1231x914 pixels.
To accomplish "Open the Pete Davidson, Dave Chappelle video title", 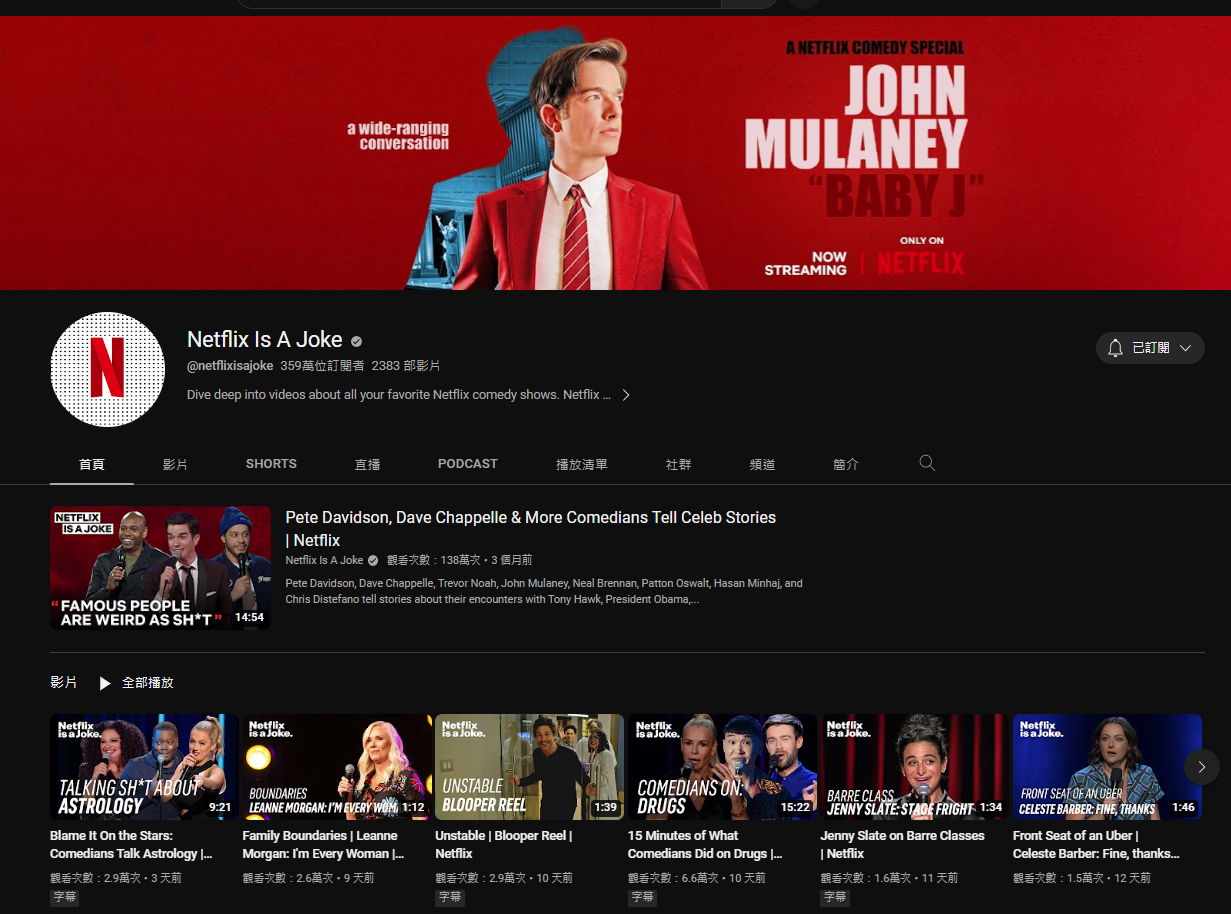I will click(x=530, y=529).
